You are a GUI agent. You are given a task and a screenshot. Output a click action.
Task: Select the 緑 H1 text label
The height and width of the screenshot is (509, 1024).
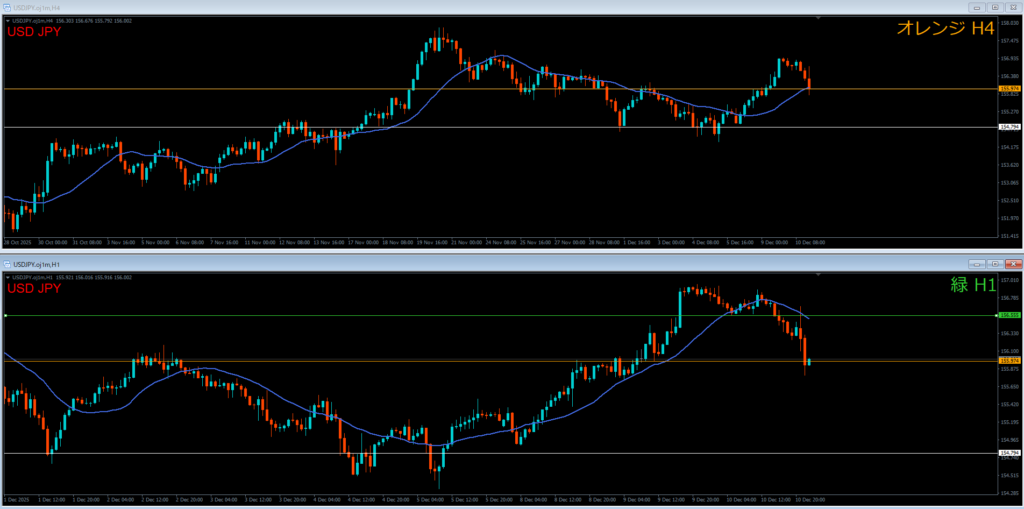tap(972, 286)
